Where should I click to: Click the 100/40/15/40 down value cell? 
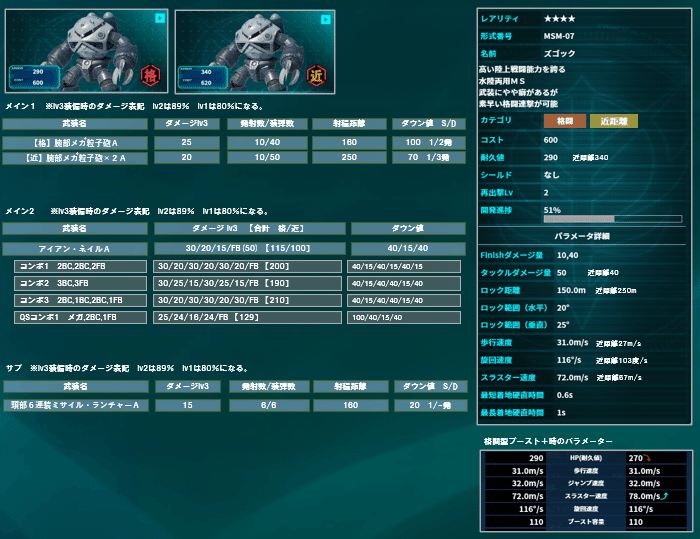(x=404, y=317)
